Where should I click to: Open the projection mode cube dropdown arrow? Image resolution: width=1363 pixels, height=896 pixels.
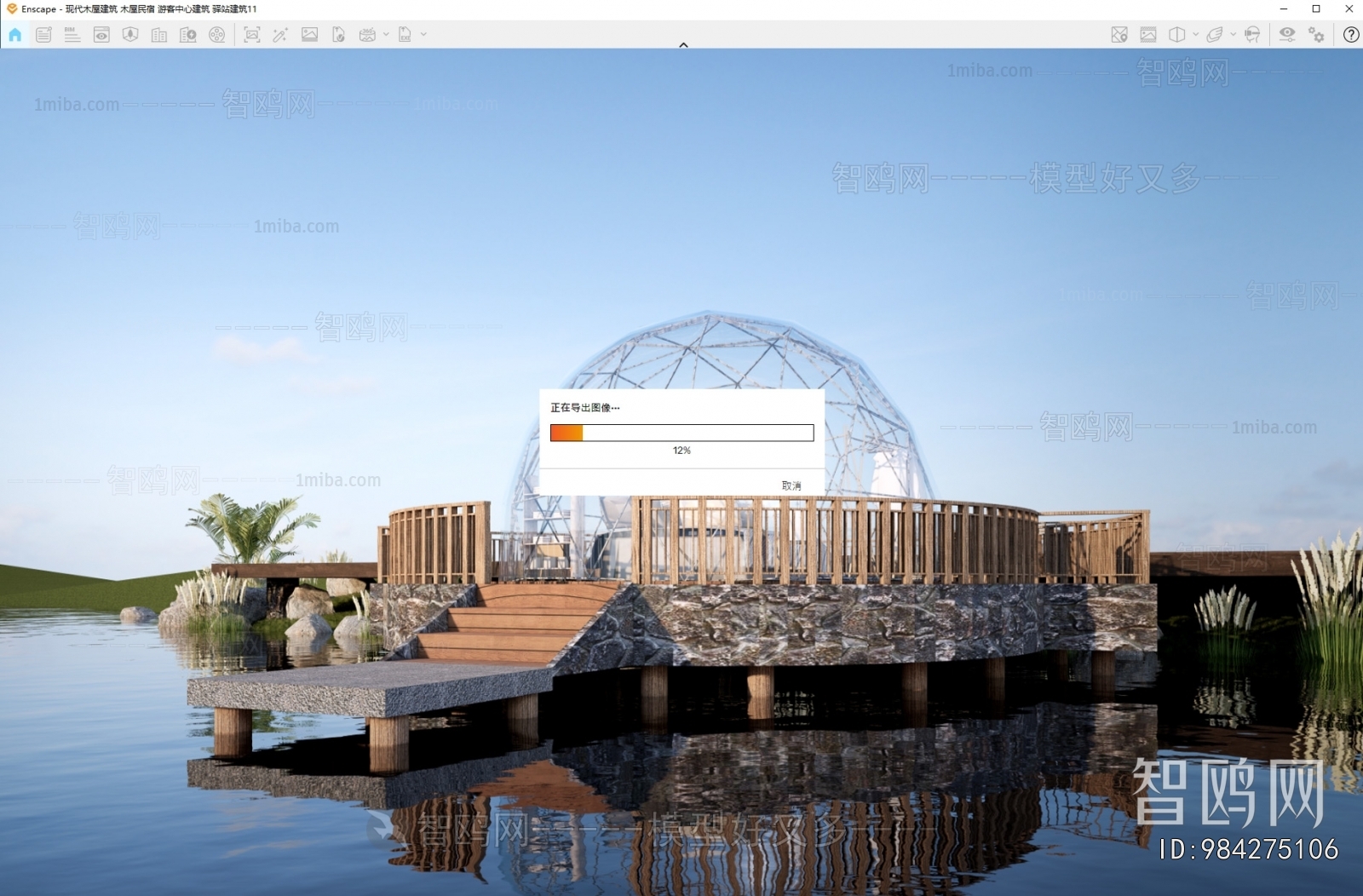click(1196, 35)
